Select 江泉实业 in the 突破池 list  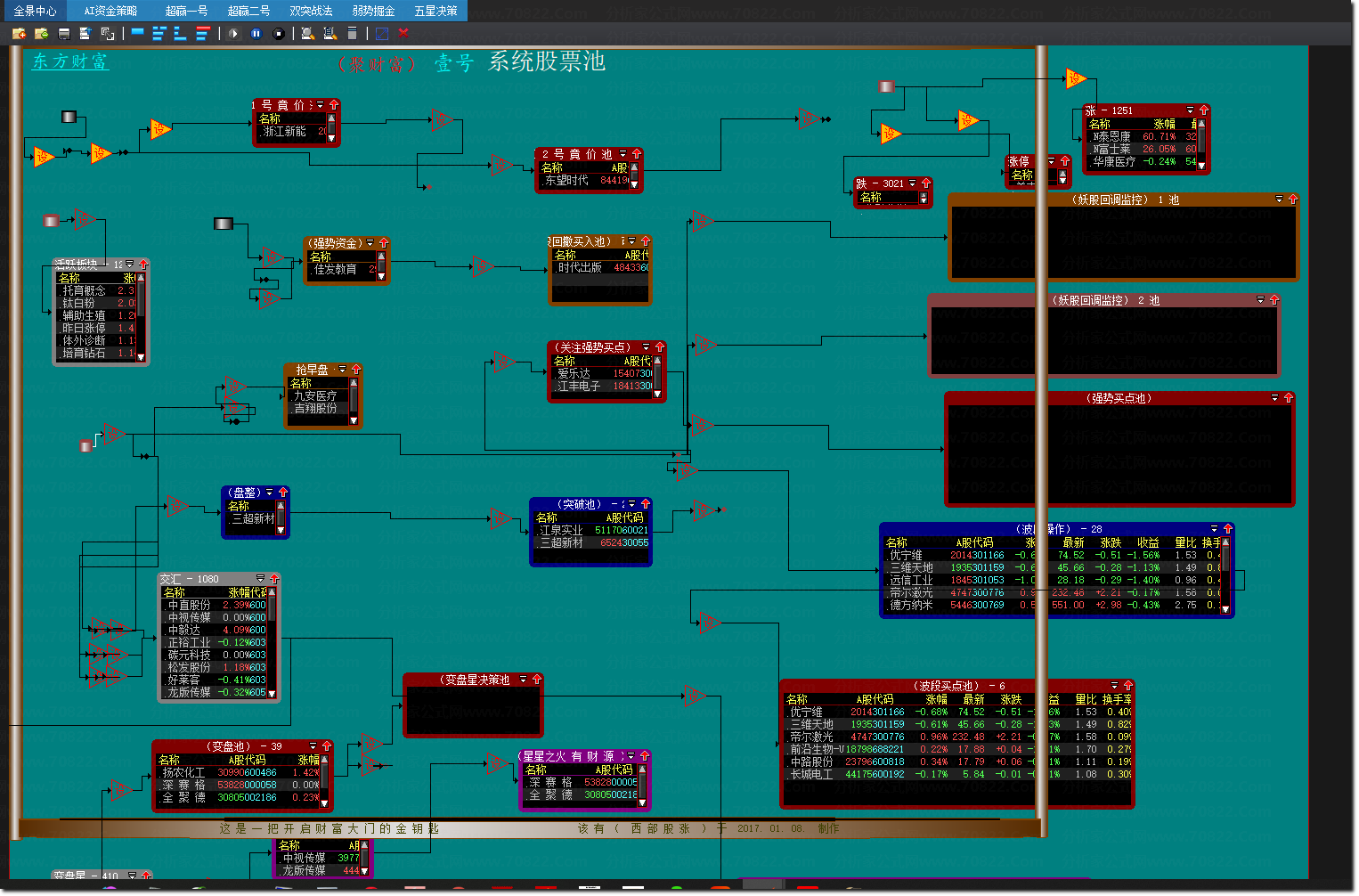tap(561, 530)
